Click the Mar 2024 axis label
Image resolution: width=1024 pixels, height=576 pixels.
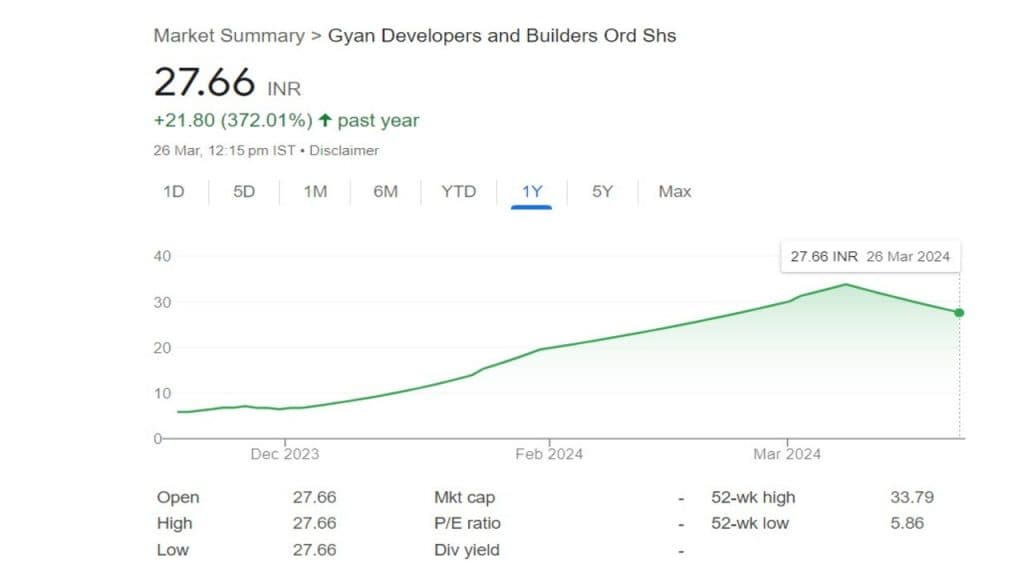pos(787,454)
